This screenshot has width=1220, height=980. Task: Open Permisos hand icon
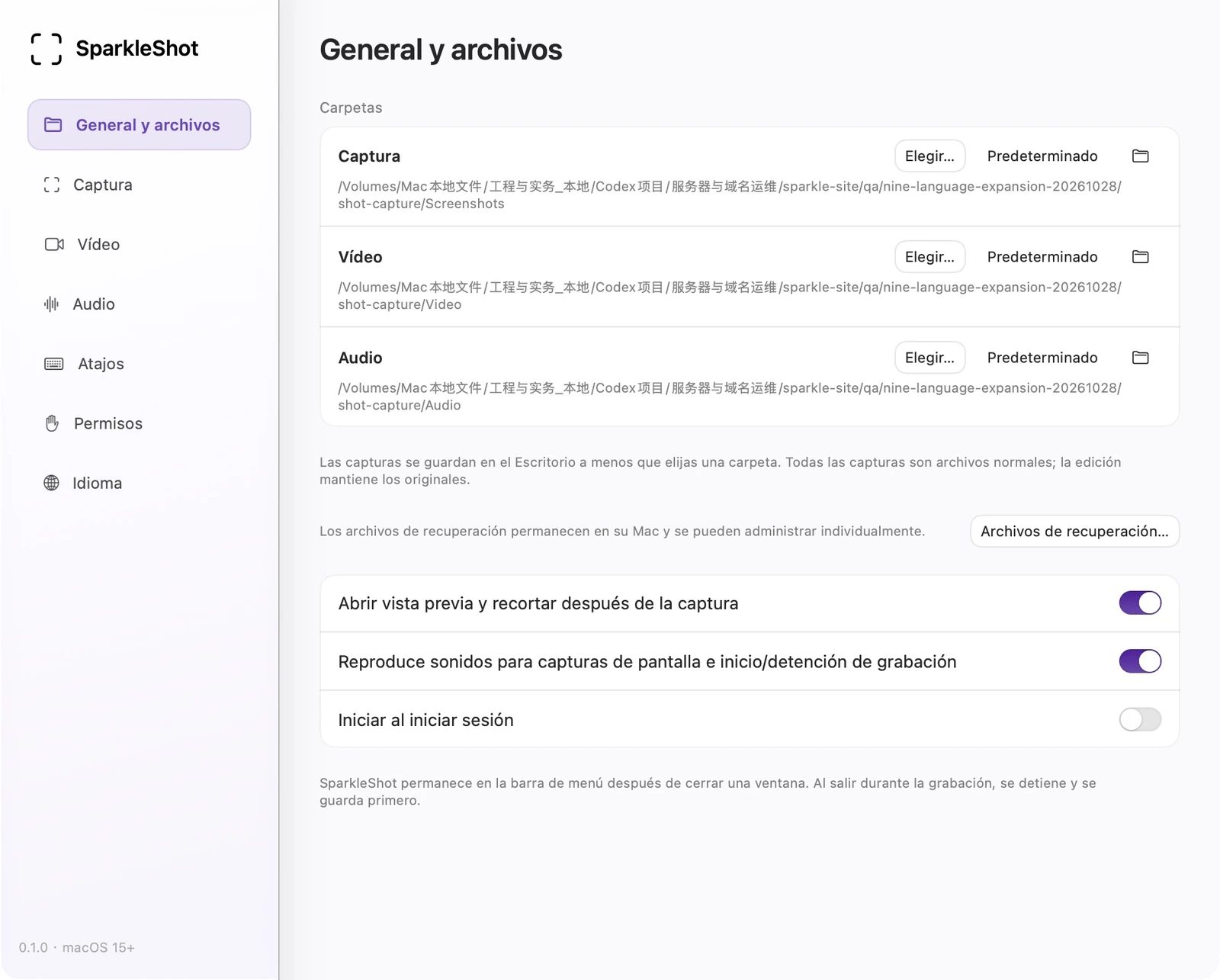click(52, 423)
